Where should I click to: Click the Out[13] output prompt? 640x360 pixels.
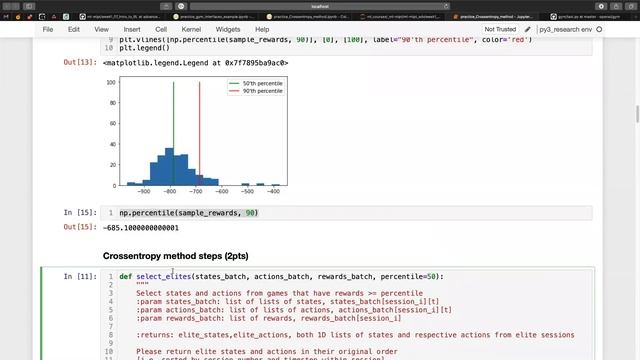pyautogui.click(x=80, y=62)
